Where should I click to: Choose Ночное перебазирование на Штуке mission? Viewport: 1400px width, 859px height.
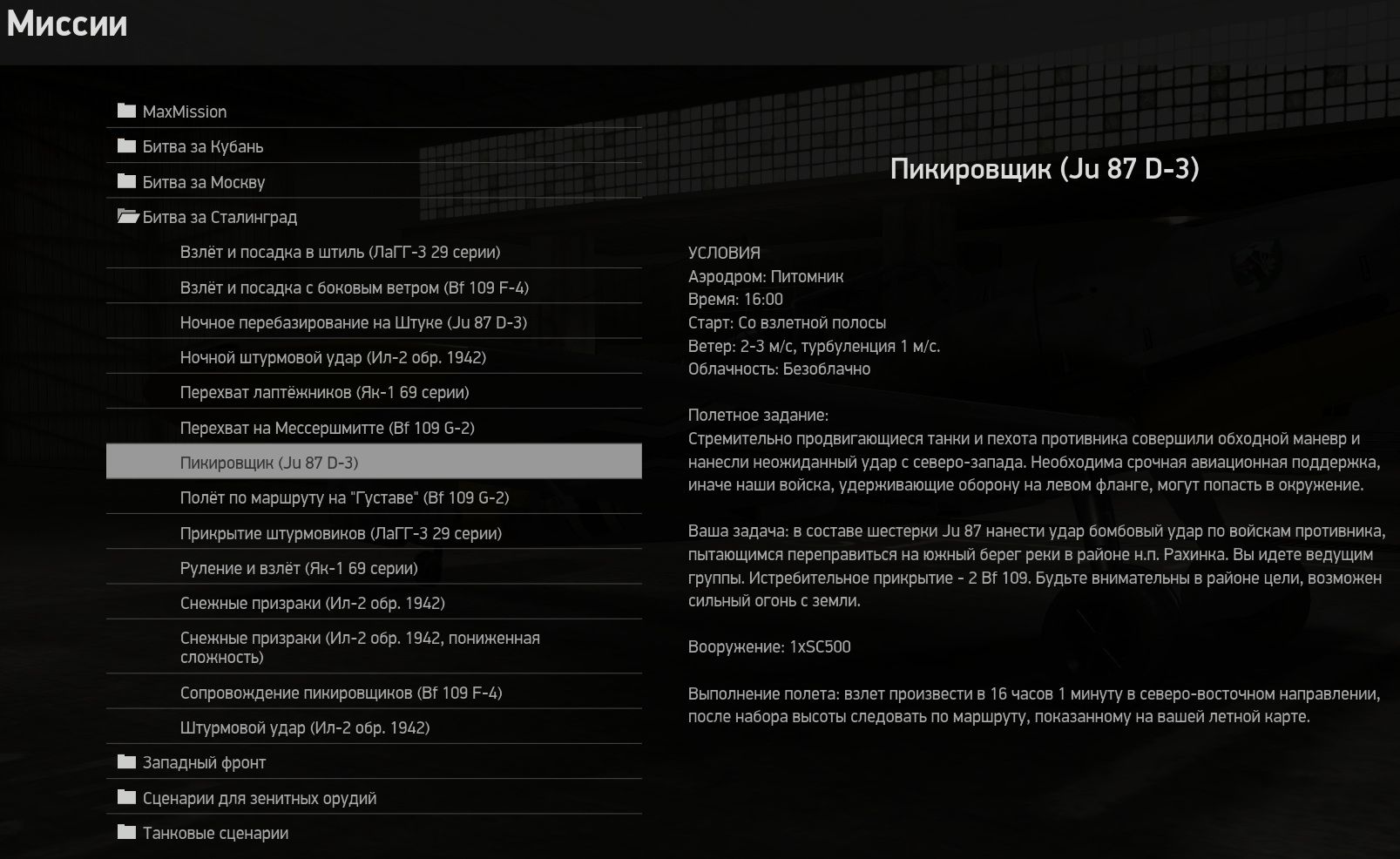tap(374, 321)
